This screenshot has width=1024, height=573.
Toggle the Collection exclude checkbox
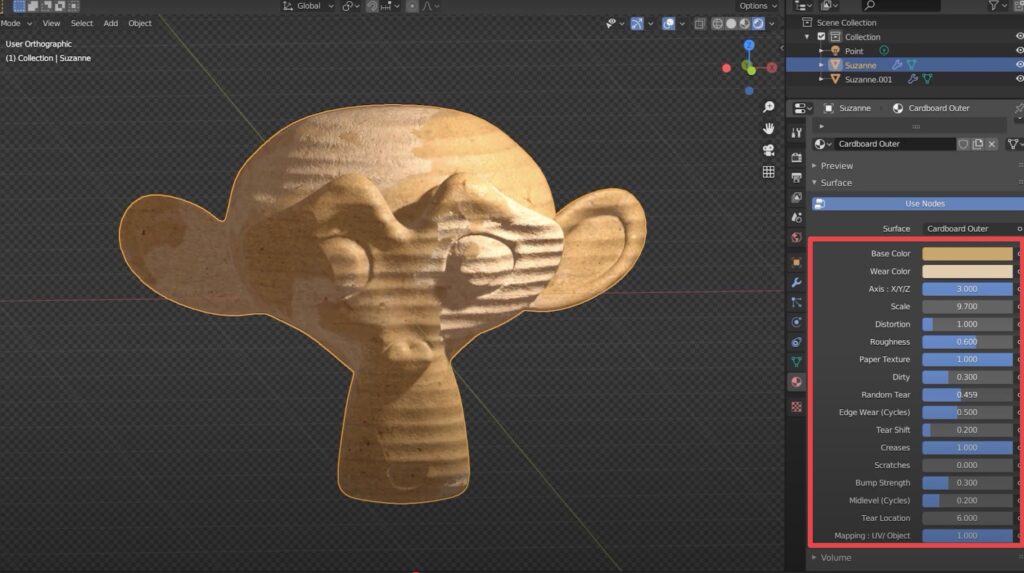822,37
